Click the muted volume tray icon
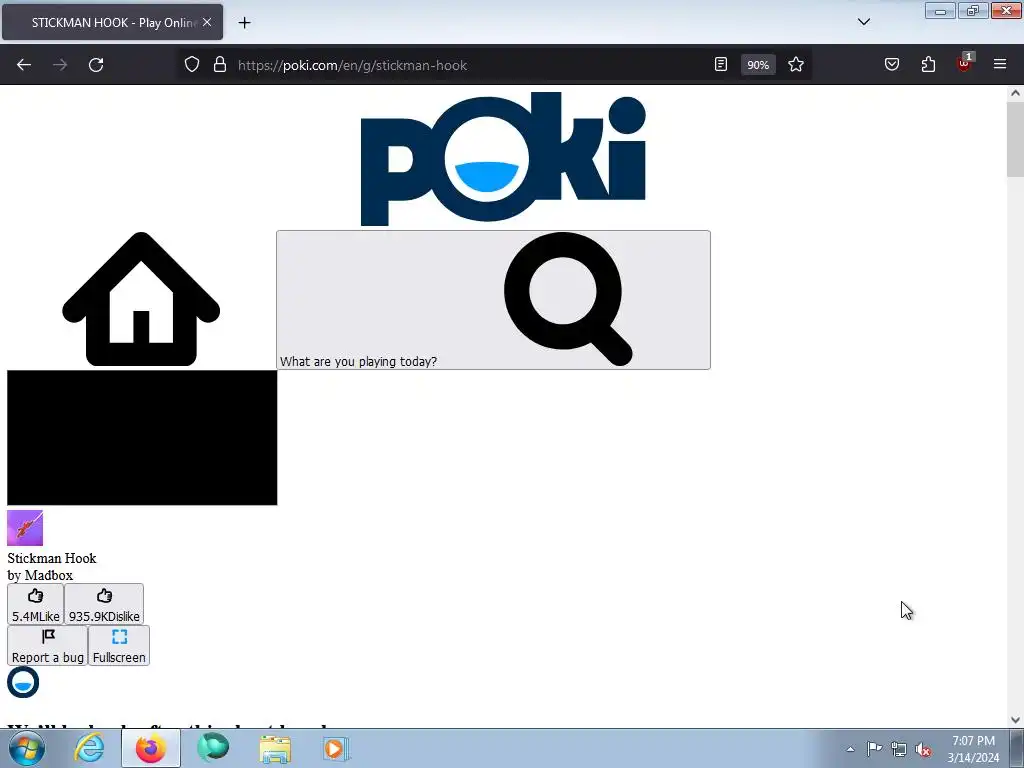Screen dimensions: 1024x768 point(923,749)
